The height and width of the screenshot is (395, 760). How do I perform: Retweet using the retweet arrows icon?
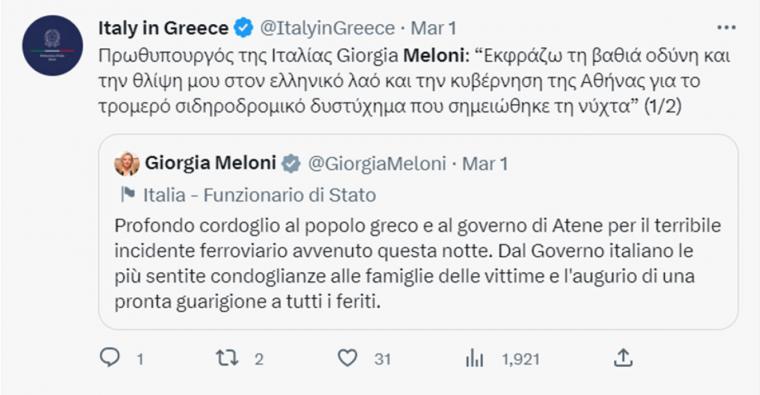click(227, 358)
